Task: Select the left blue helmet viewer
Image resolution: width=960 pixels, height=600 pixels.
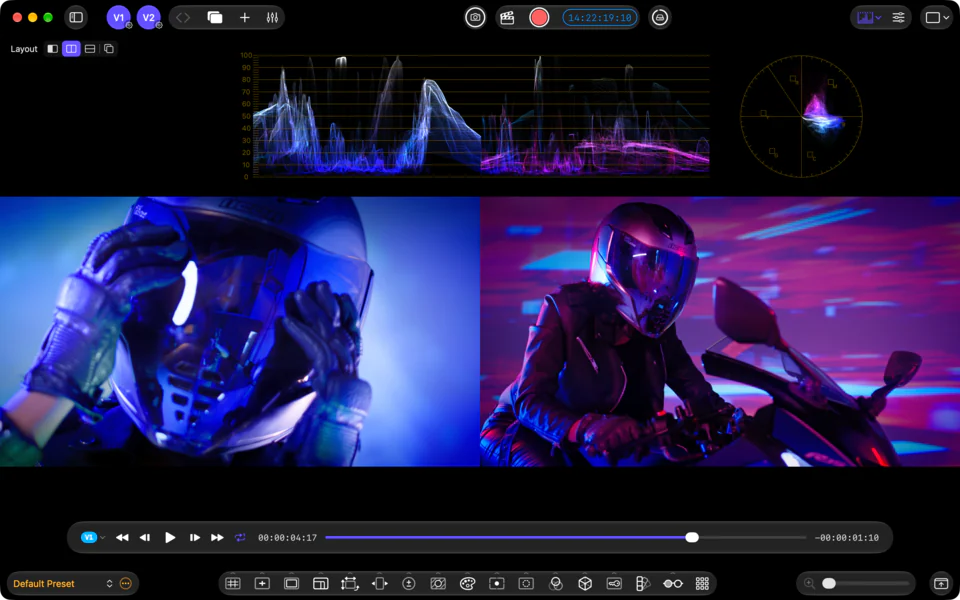Action: pyautogui.click(x=239, y=331)
